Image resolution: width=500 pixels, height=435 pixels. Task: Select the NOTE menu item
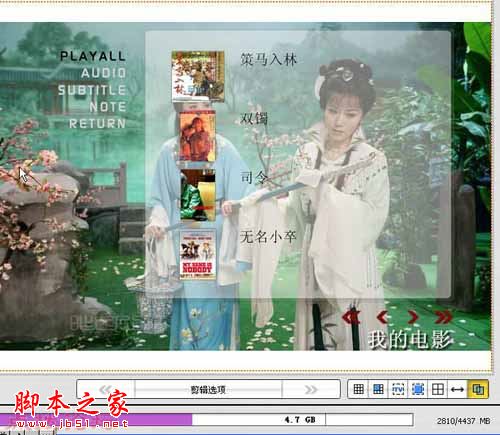(x=108, y=107)
